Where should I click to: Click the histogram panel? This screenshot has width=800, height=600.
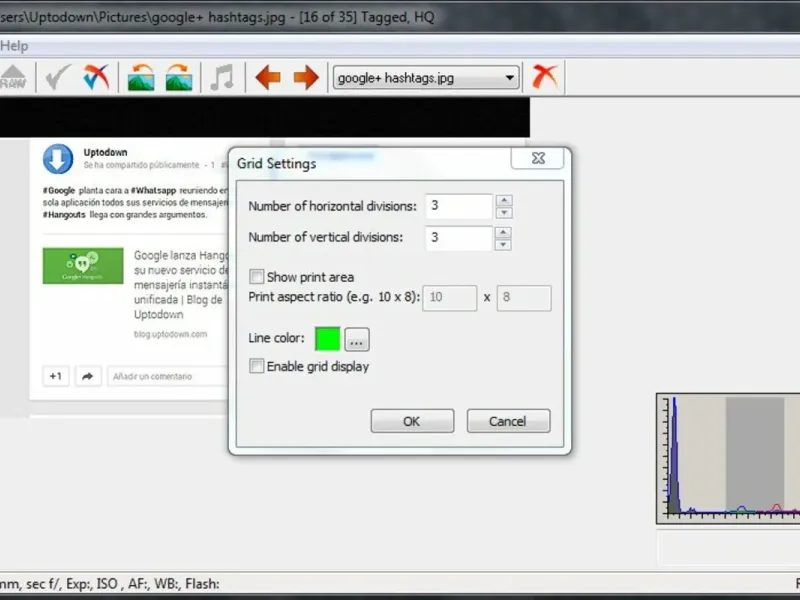(x=728, y=458)
